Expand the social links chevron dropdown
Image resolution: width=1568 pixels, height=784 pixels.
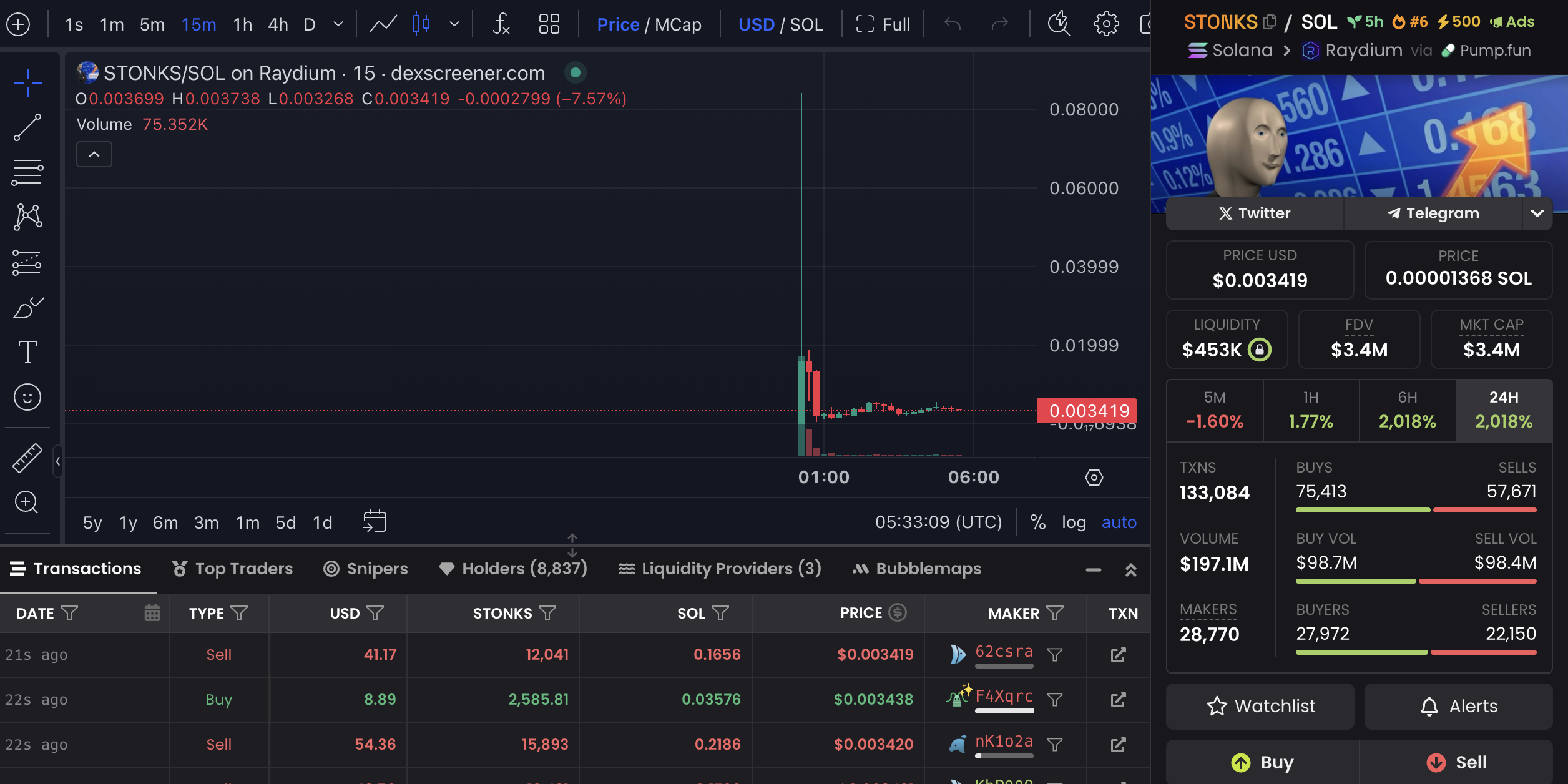(1537, 213)
